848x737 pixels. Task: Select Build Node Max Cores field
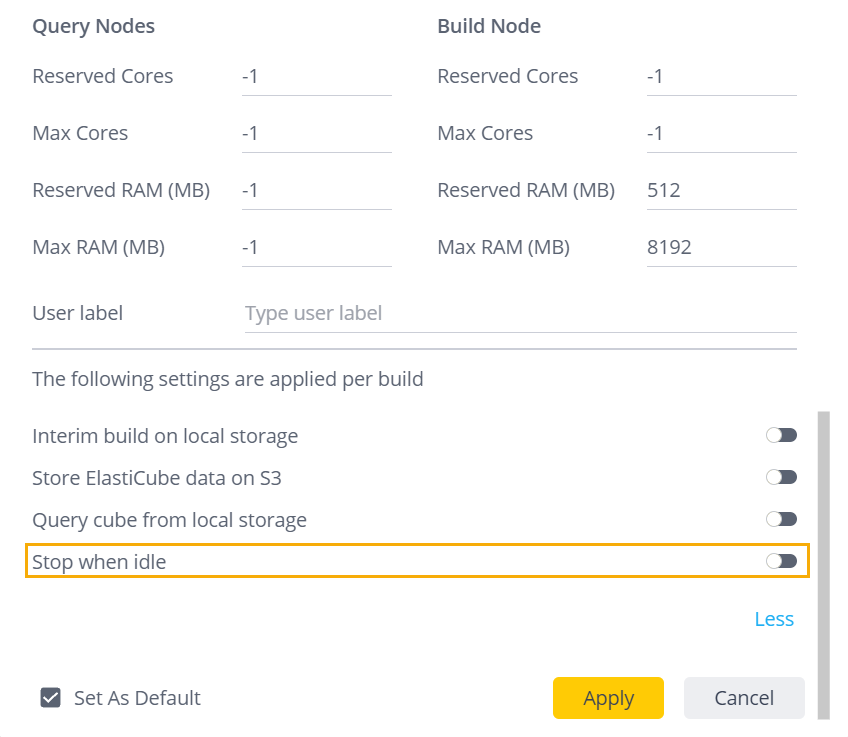click(722, 134)
